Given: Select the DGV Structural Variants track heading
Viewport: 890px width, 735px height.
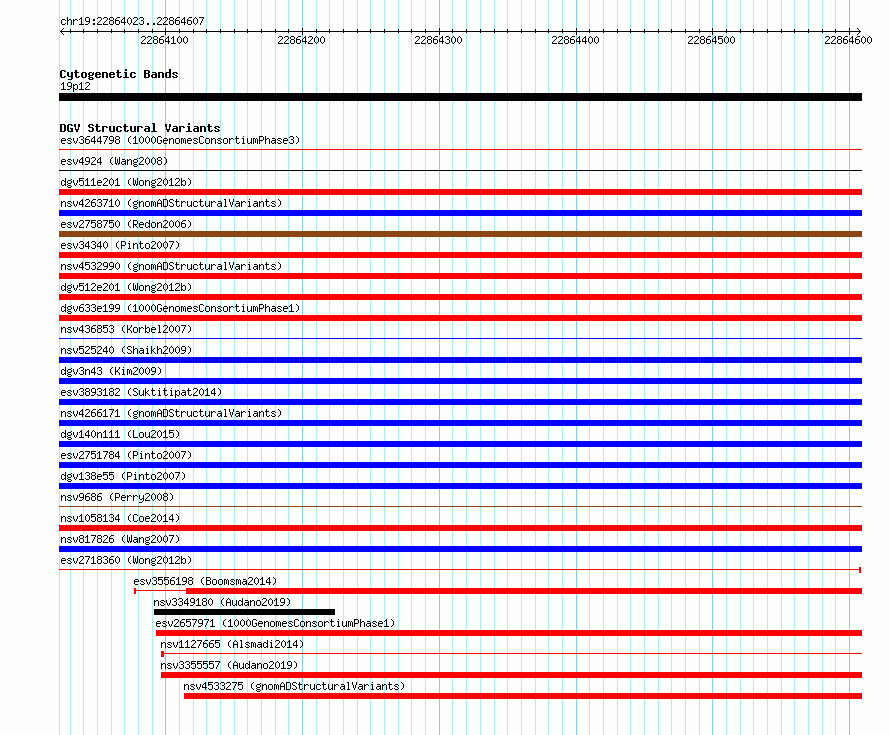Looking at the screenshot, I should [140, 128].
